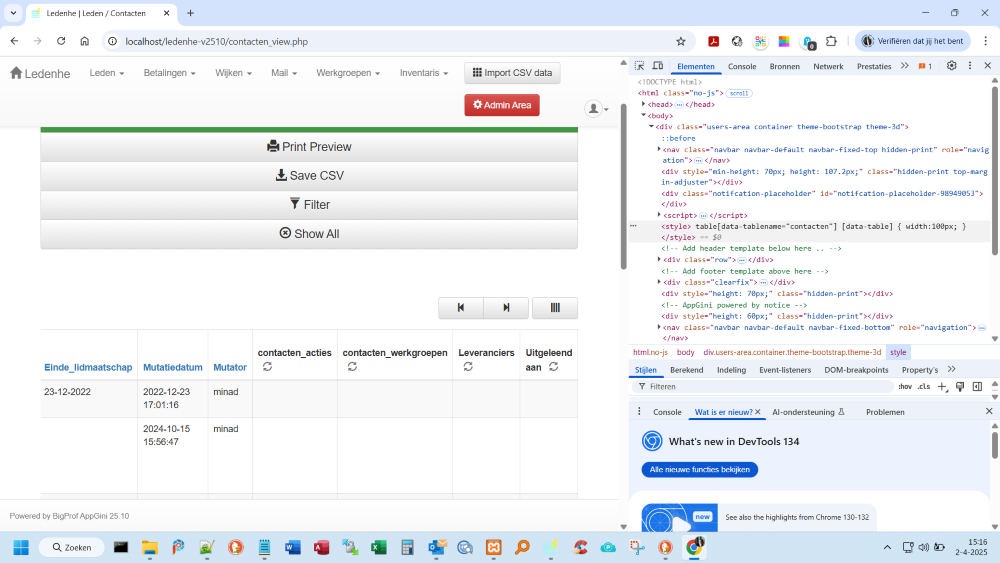Open the Inventaris dropdown menu
This screenshot has width=1000, height=563.
tap(423, 73)
